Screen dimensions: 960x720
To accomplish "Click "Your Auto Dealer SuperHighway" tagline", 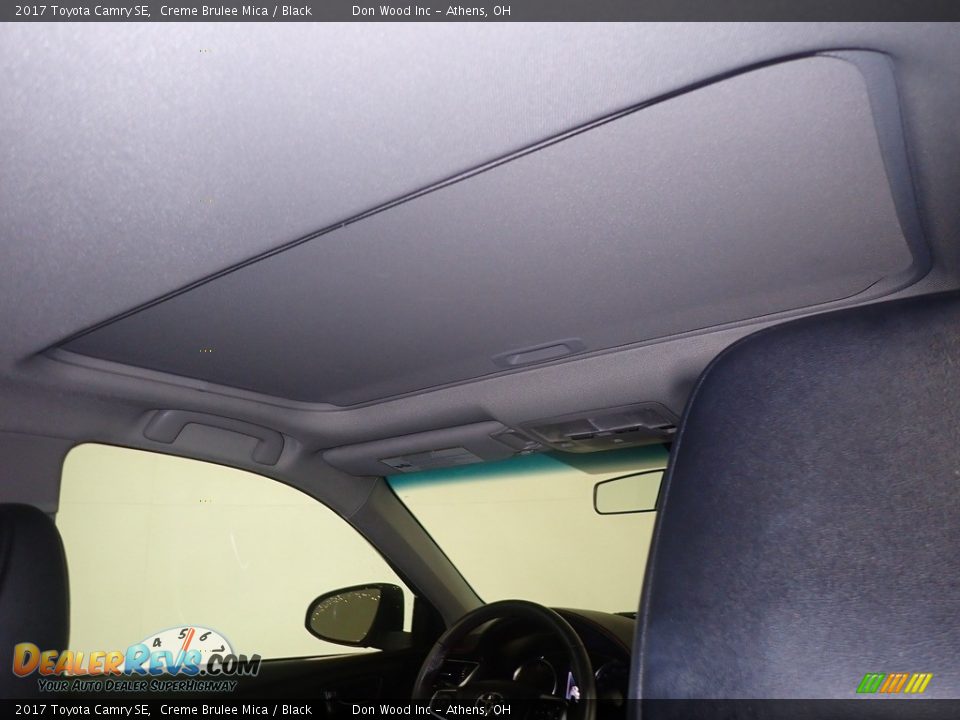I will (137, 685).
